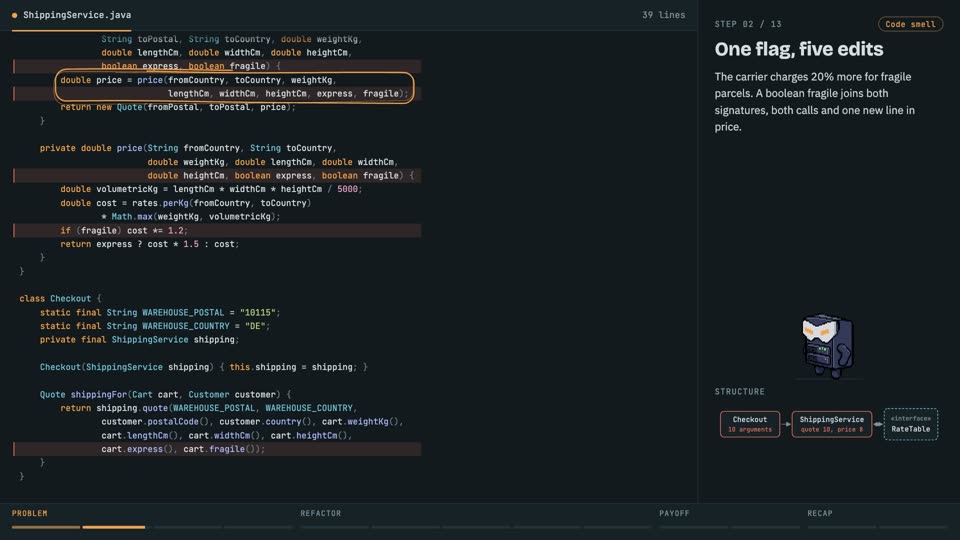960x540 pixels.
Task: Jump to the RECAP section label
Action: pyautogui.click(x=820, y=513)
